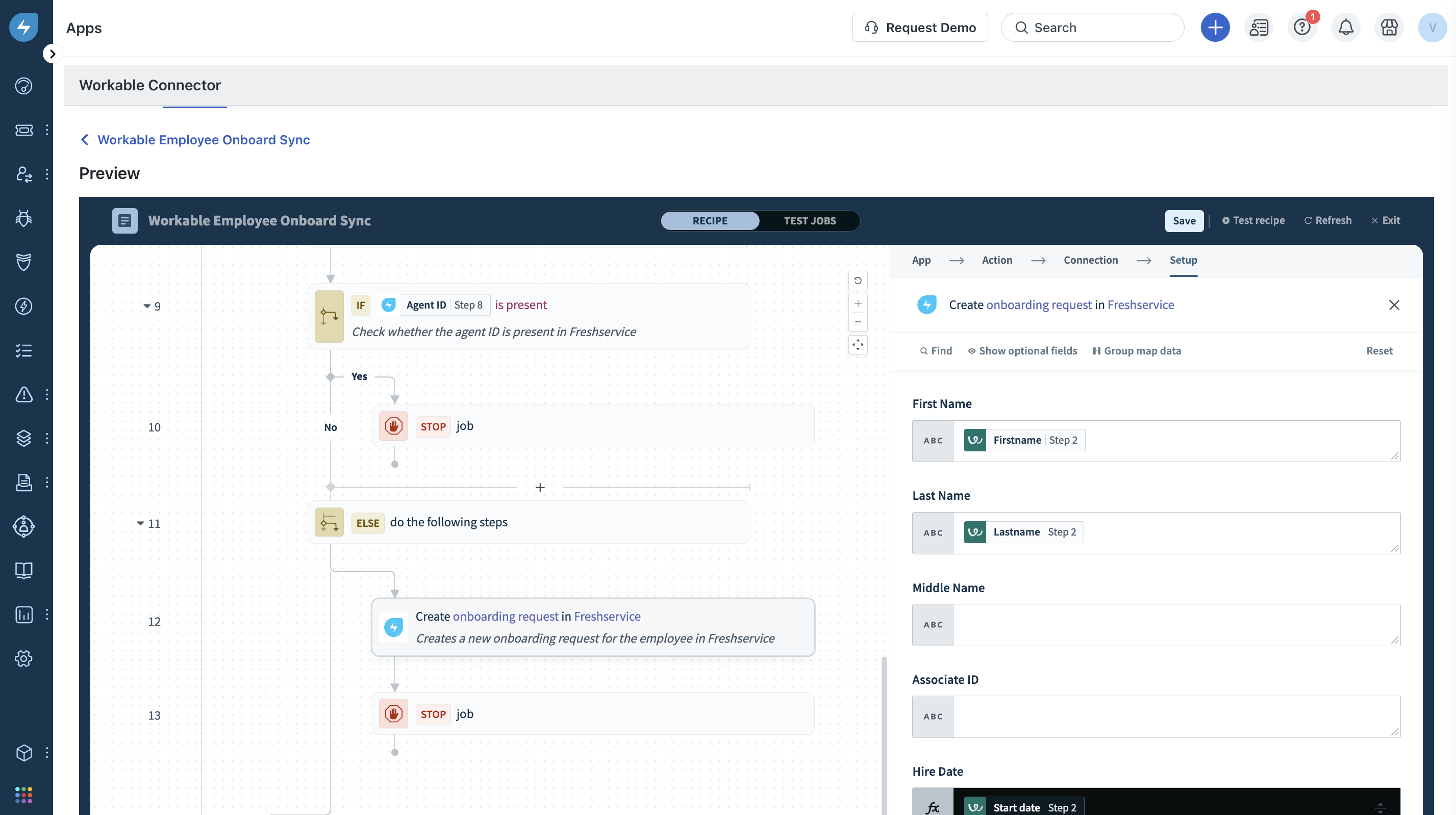
Task: Click the notifications bell icon
Action: tap(1345, 27)
